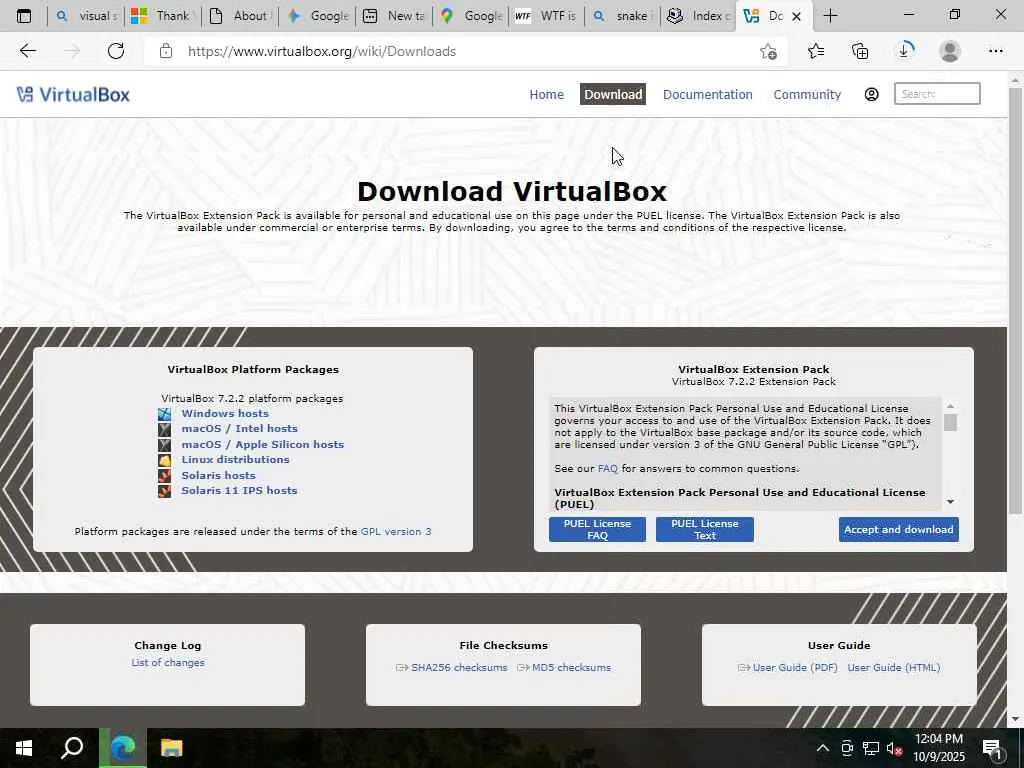Switch to the 'WTF is' tab

pyautogui.click(x=546, y=16)
